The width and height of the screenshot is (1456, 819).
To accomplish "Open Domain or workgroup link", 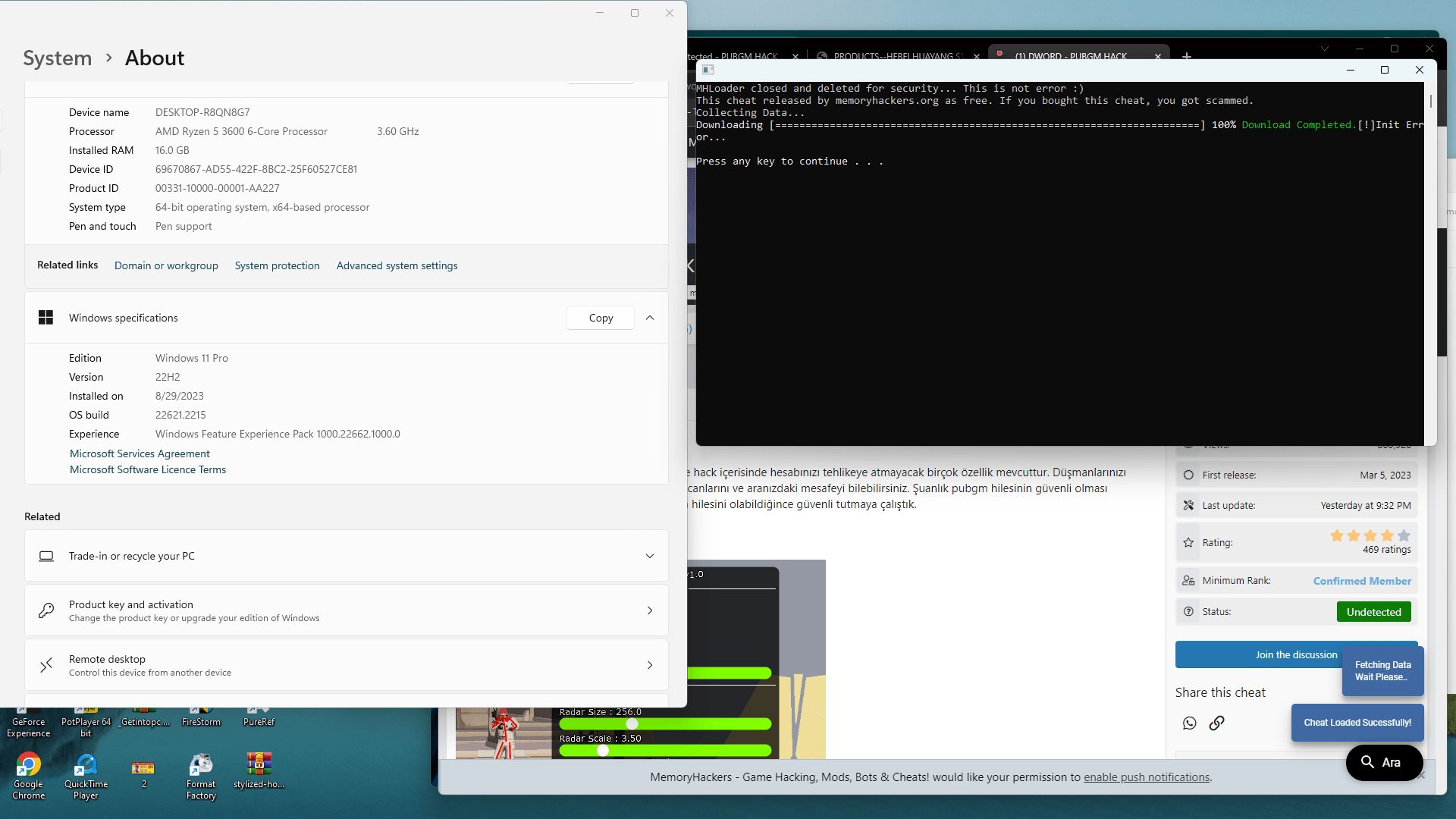I will (x=166, y=265).
